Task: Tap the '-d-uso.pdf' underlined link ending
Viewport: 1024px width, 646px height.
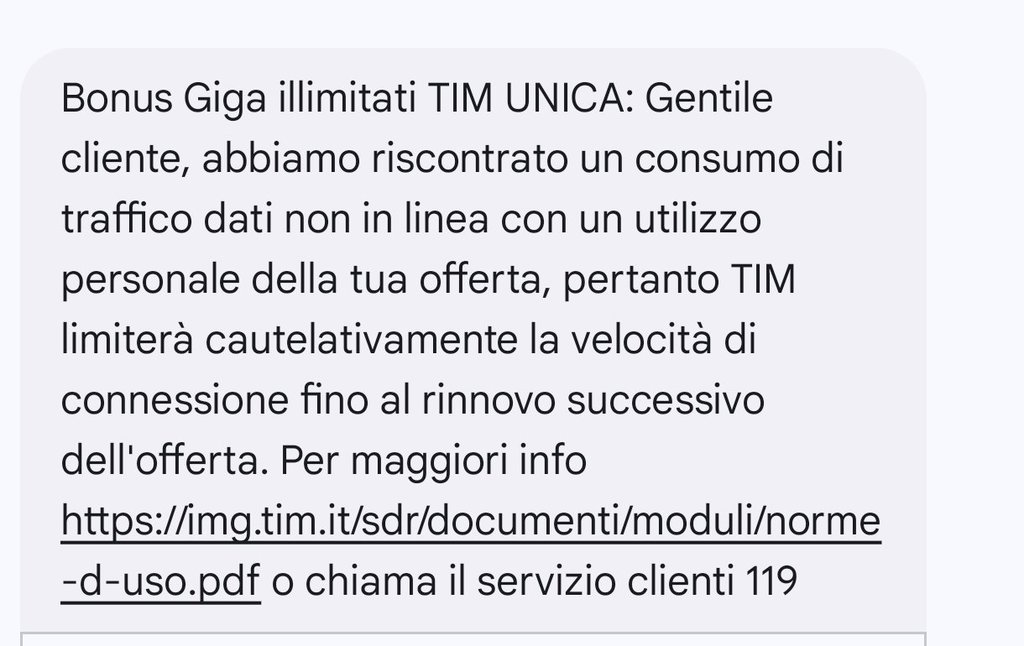Action: (x=161, y=581)
